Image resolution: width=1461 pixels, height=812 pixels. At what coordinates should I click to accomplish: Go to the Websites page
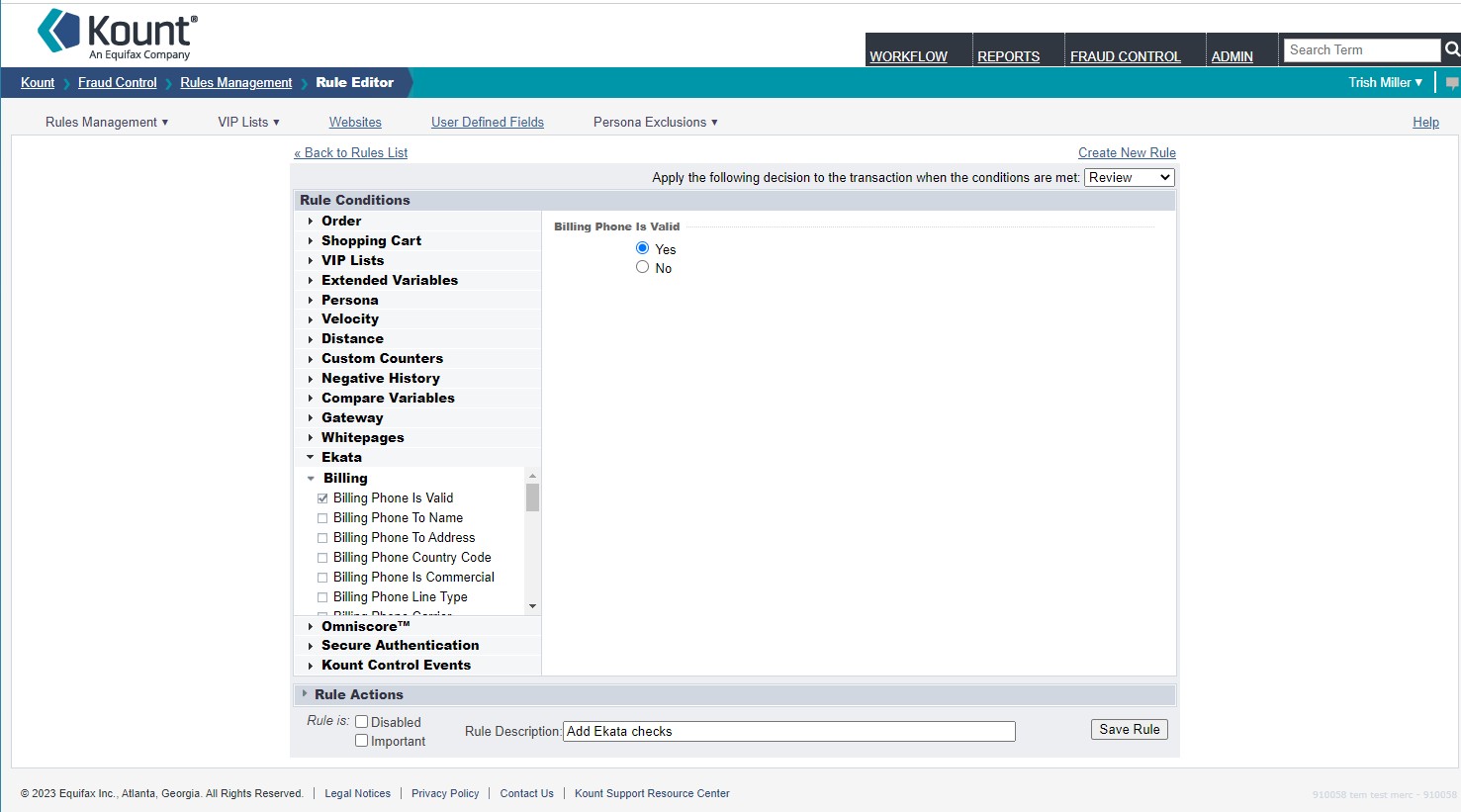[x=355, y=122]
